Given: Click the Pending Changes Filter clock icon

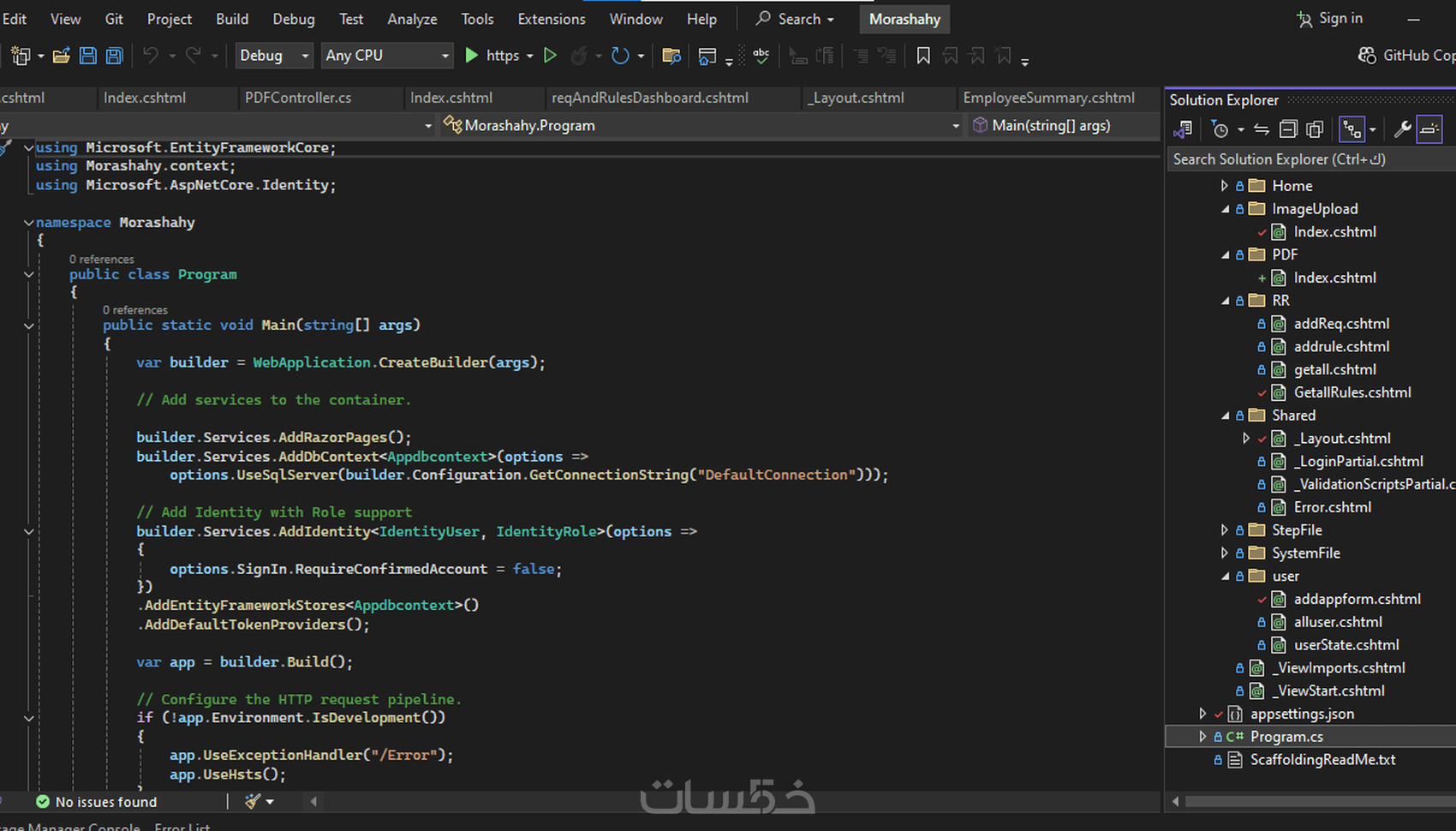Looking at the screenshot, I should 1220,129.
